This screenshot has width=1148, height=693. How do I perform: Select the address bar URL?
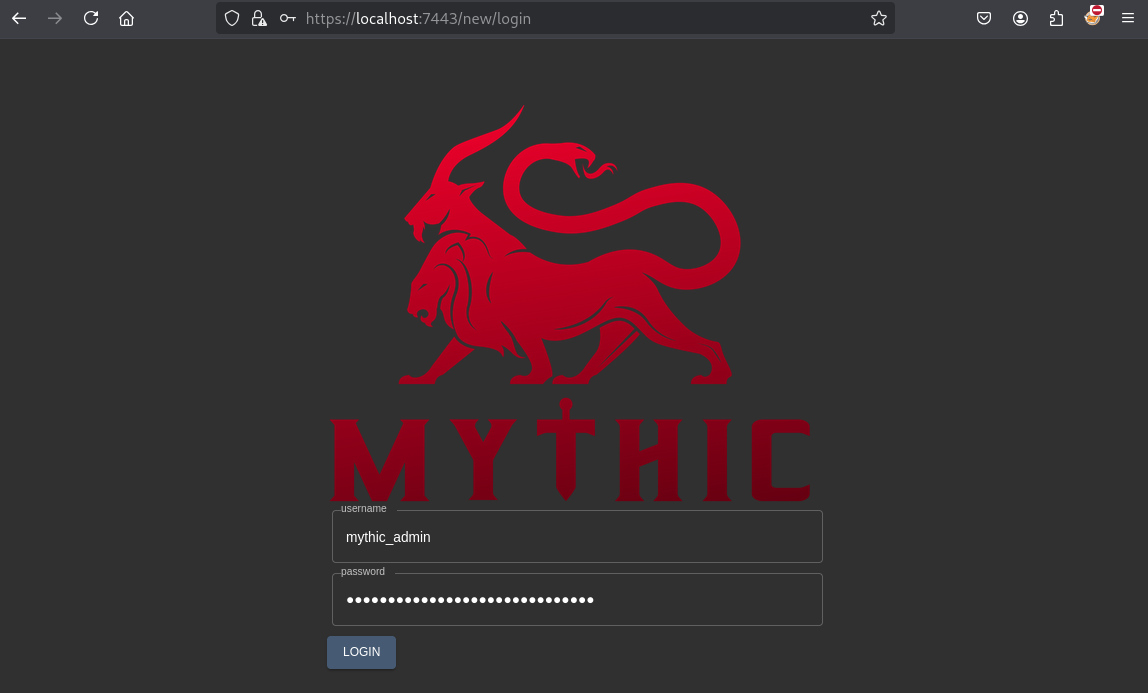coord(418,18)
